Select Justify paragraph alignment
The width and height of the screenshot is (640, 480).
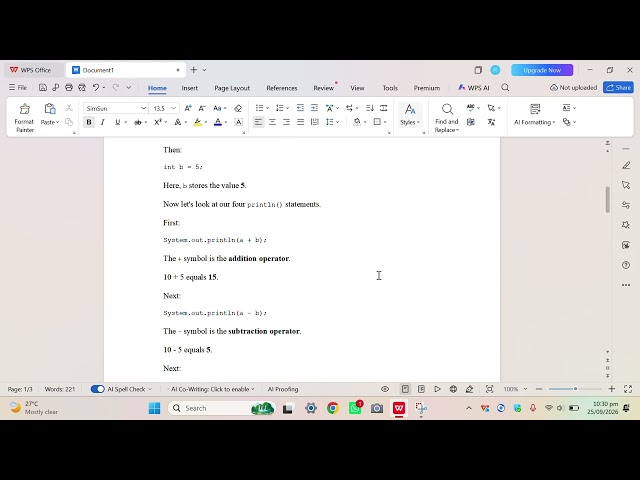click(300, 122)
